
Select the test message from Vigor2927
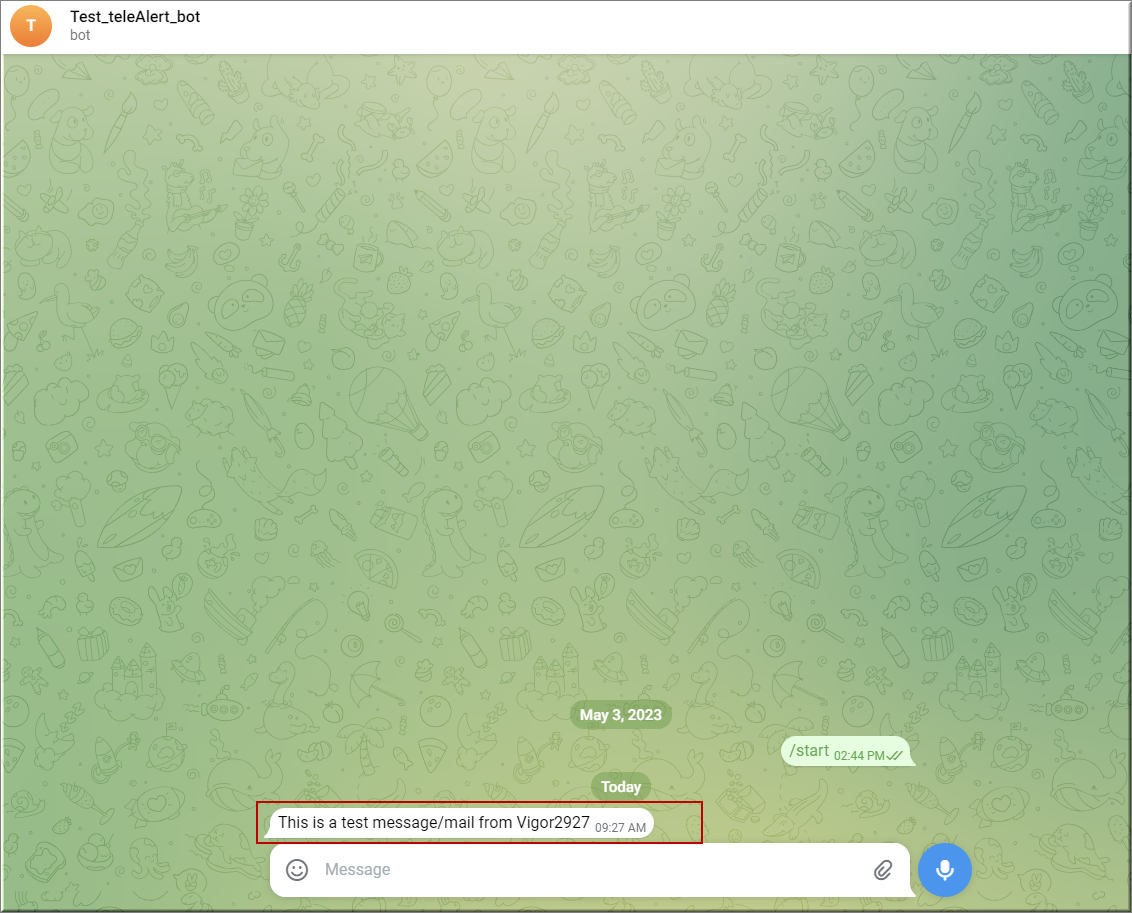tap(459, 823)
